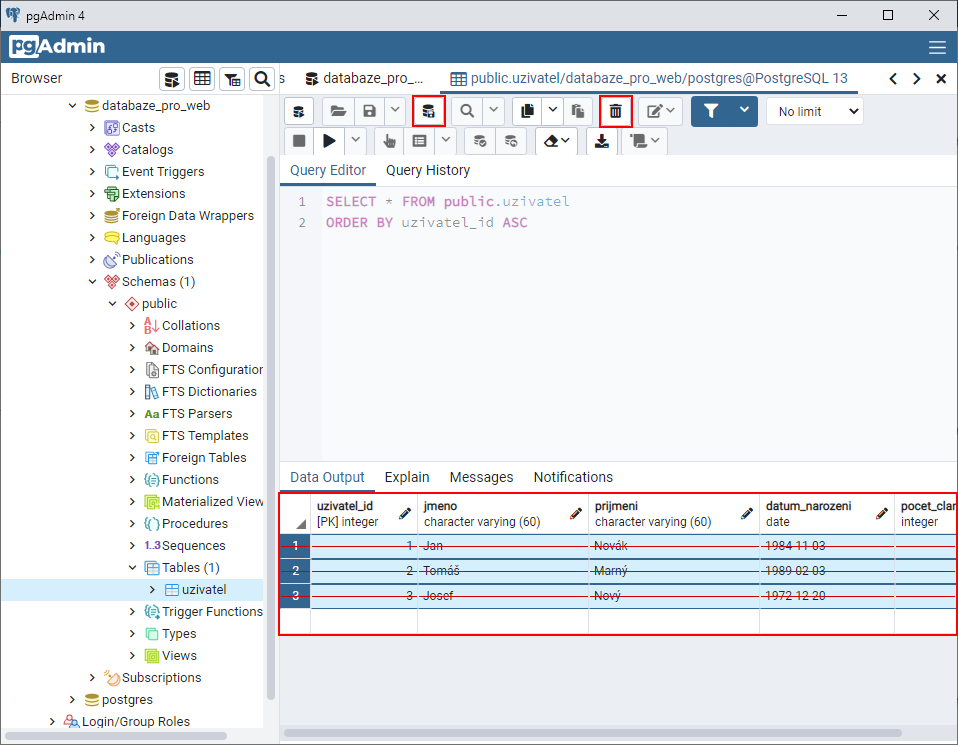The width and height of the screenshot is (958, 745).
Task: Click the Paste clipboard icon in toolbar
Action: point(577,111)
